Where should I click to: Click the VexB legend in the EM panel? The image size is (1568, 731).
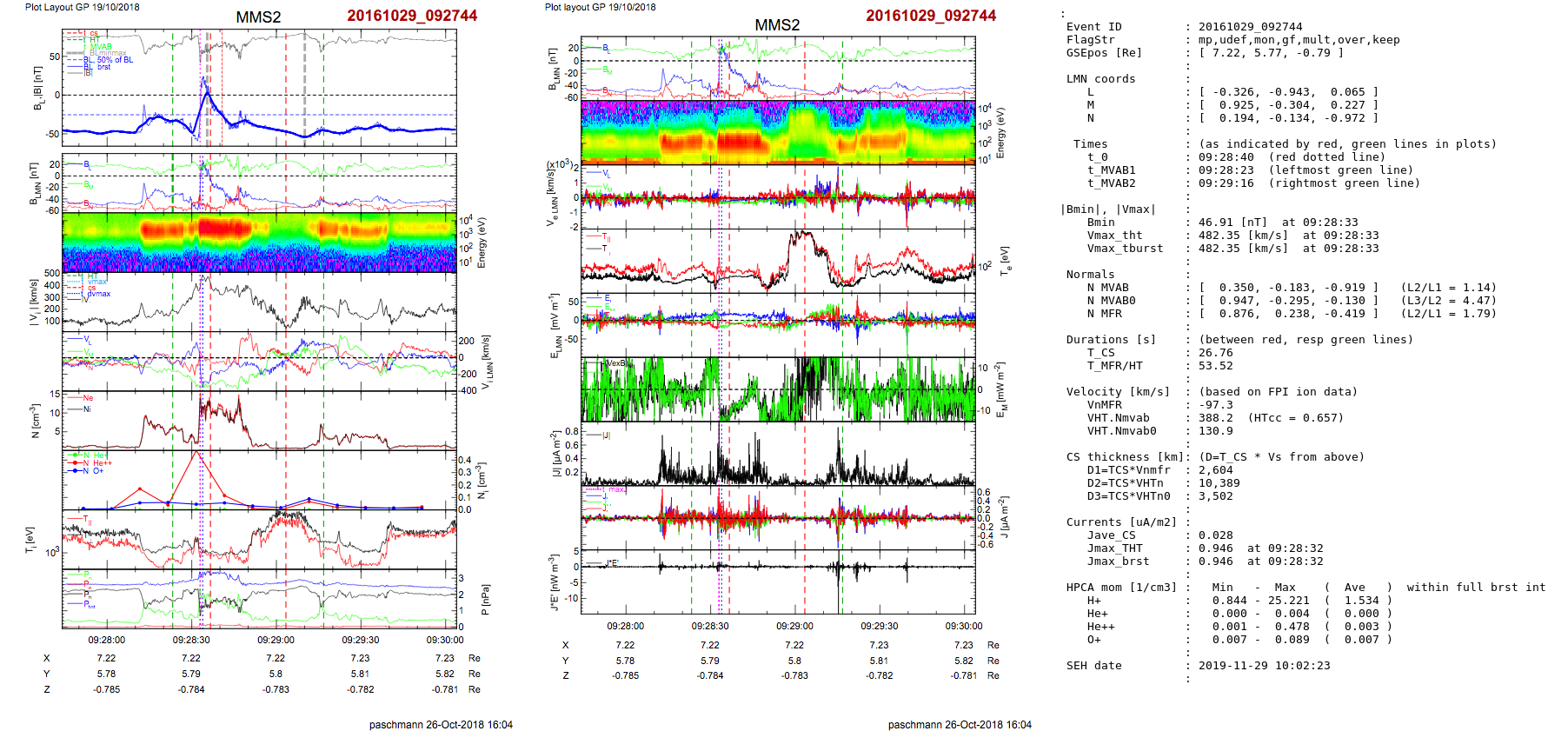[x=615, y=363]
